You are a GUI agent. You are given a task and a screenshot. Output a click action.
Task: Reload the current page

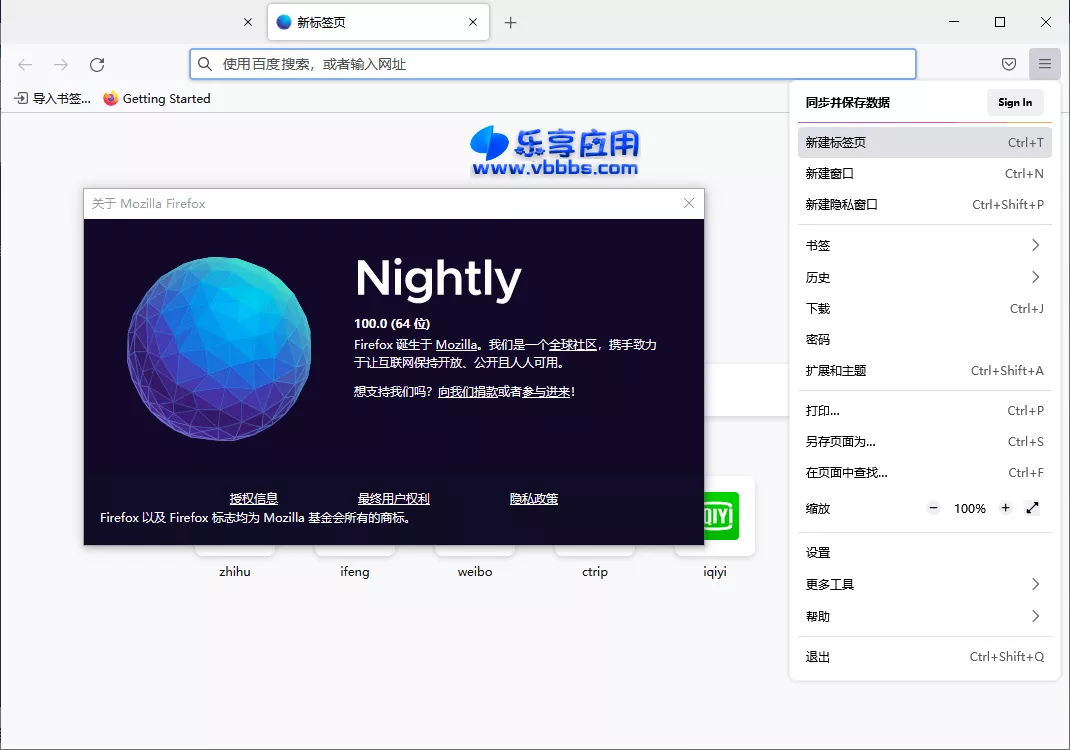point(96,64)
